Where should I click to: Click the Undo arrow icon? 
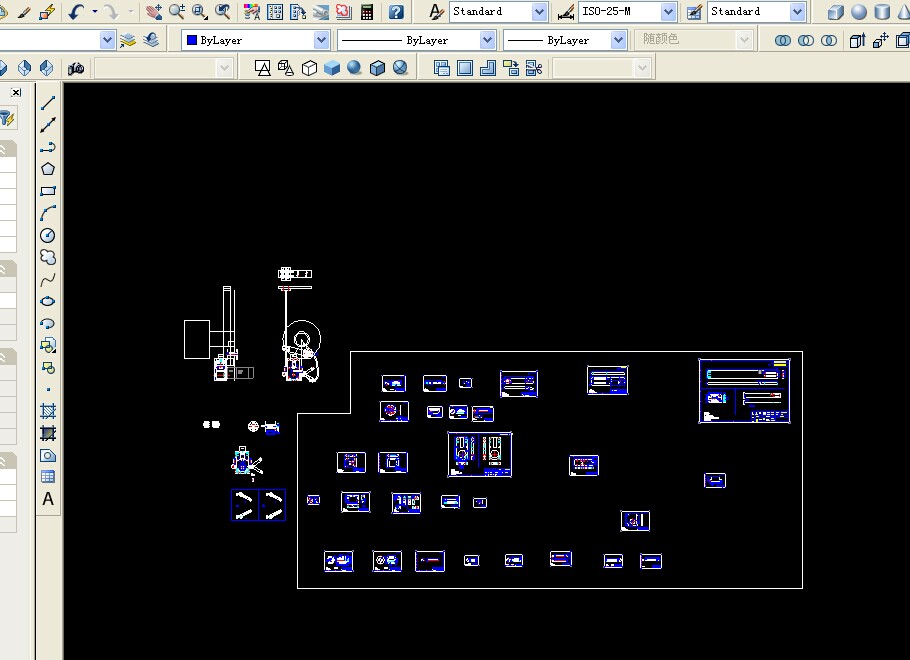[76, 12]
